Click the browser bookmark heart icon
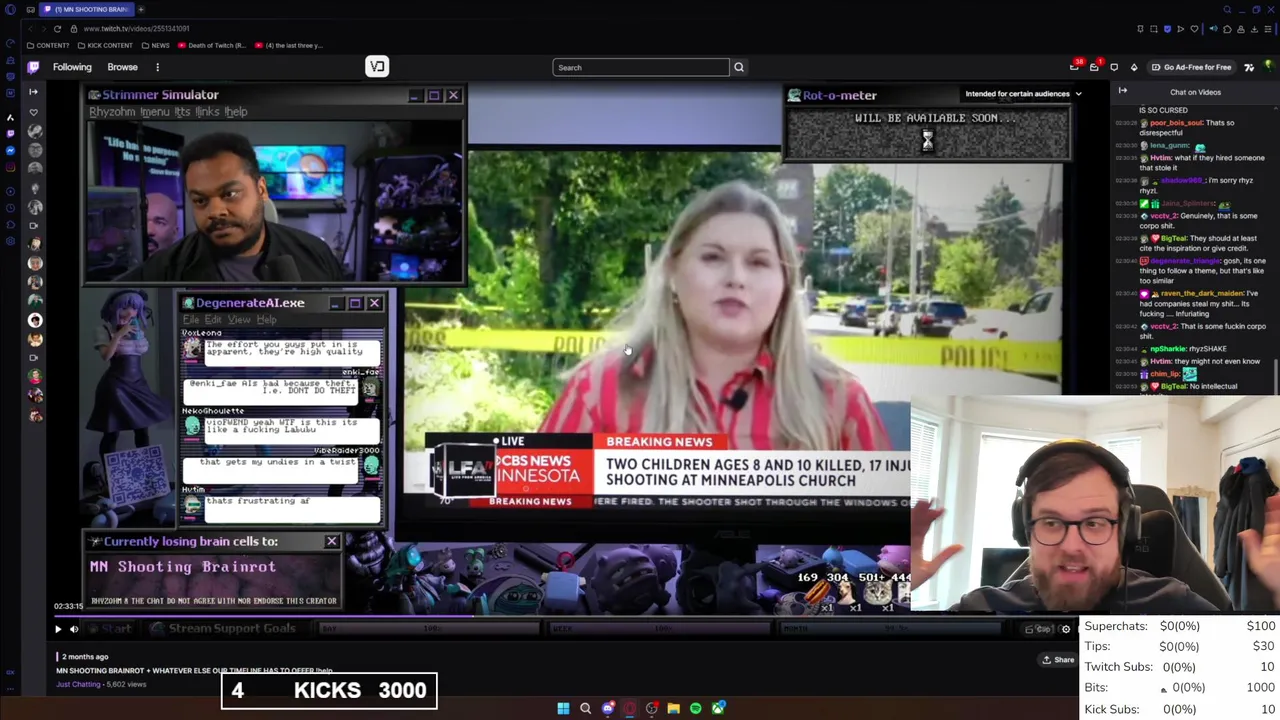The height and width of the screenshot is (720, 1280). (x=1194, y=29)
